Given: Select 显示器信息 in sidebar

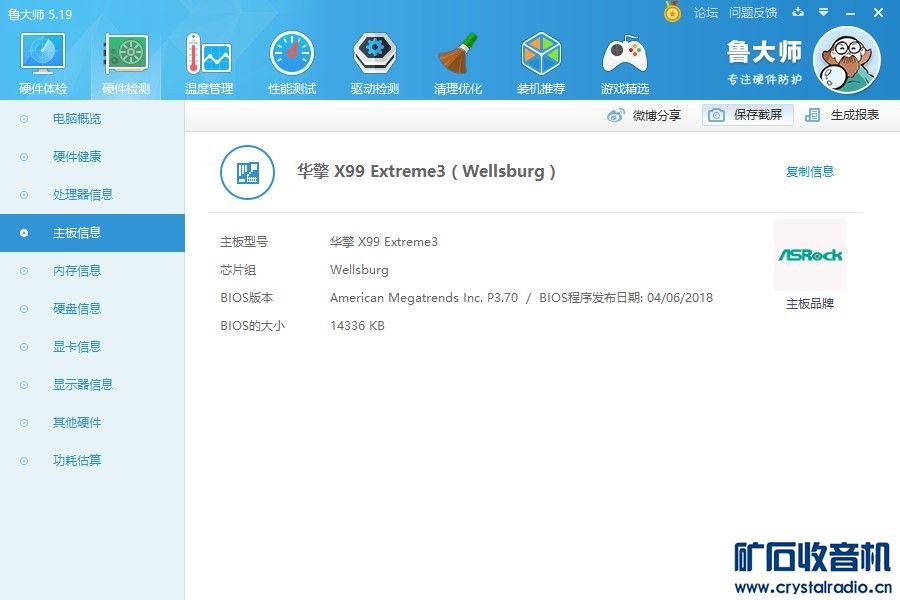Looking at the screenshot, I should coord(92,384).
